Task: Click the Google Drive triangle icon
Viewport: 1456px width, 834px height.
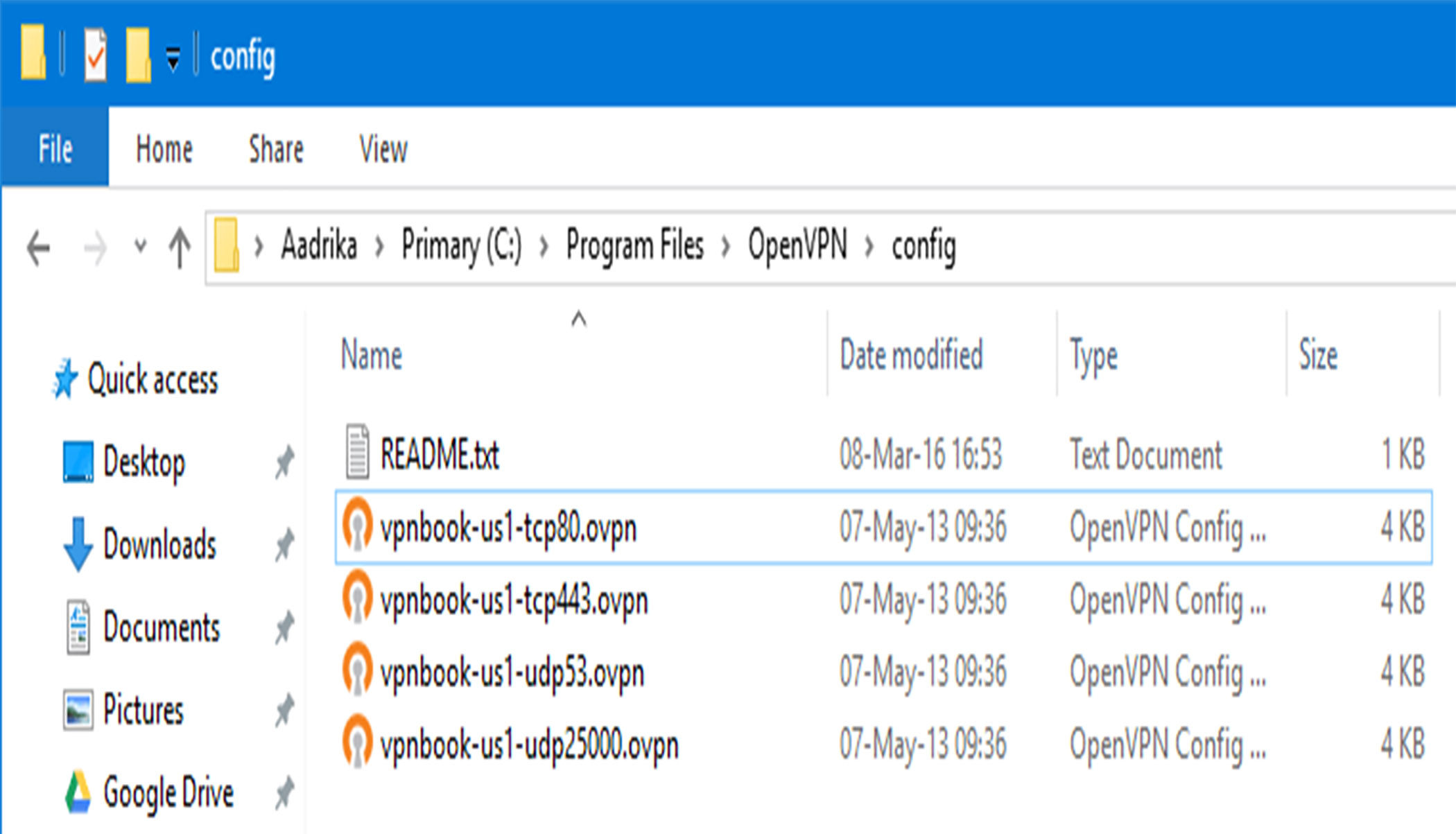Action: 78,792
